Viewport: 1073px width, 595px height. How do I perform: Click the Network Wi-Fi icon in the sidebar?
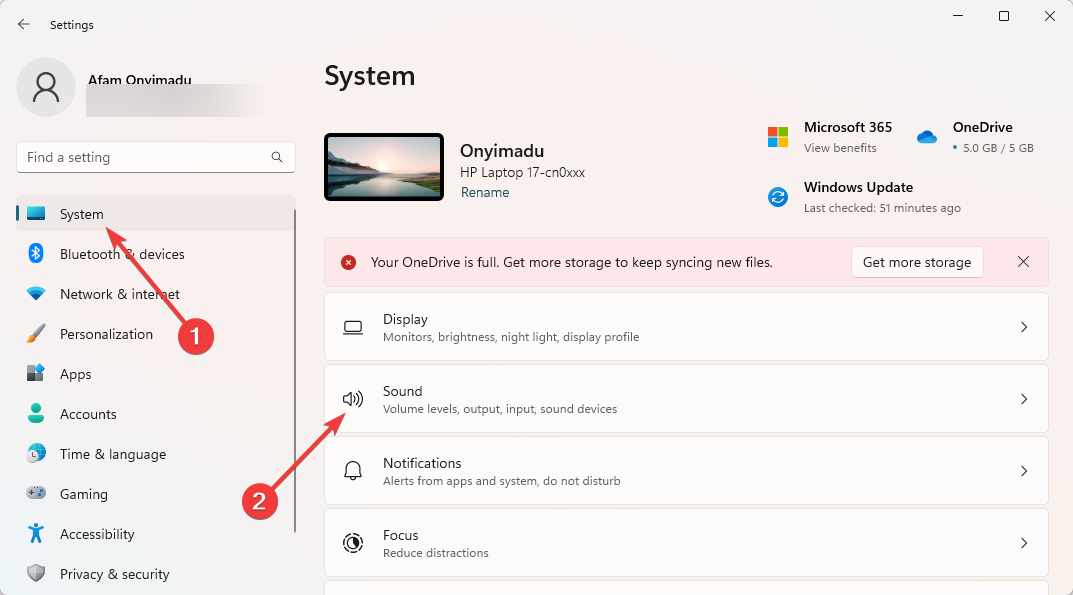(36, 294)
